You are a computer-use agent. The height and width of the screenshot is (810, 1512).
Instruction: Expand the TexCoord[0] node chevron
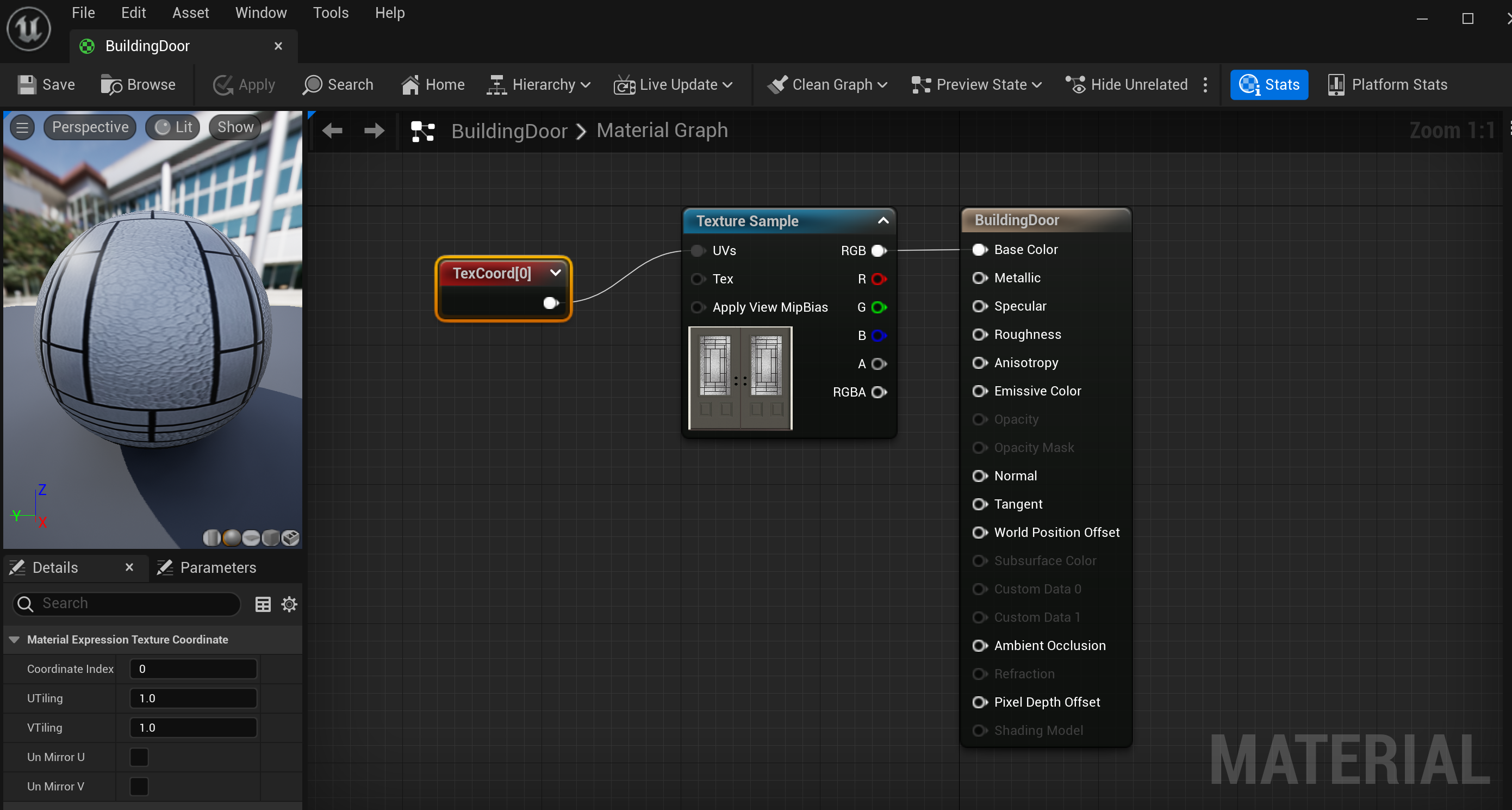point(555,273)
